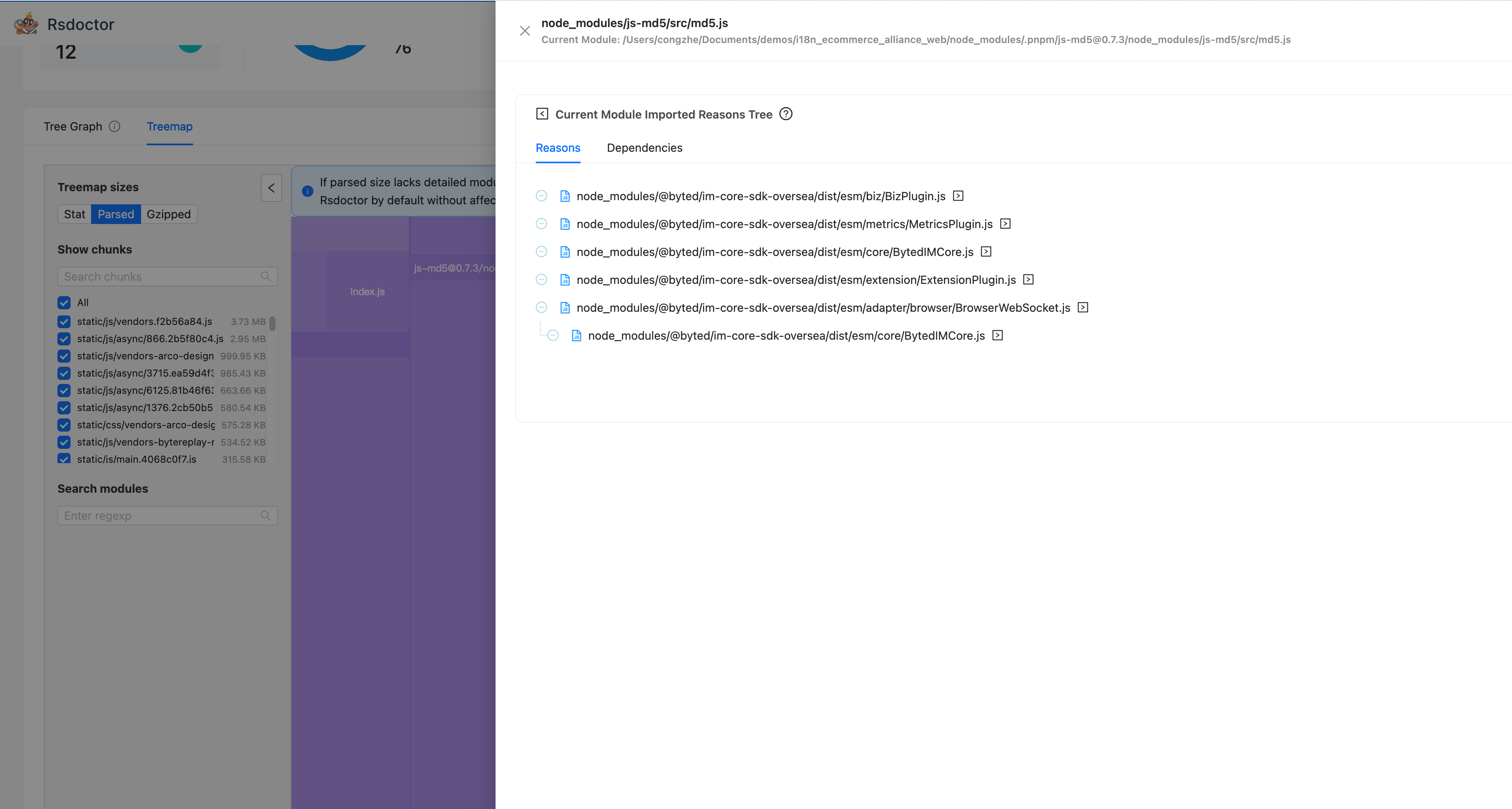This screenshot has width=1512, height=809.
Task: Click the info icon next to Tree Graph
Action: (x=115, y=127)
